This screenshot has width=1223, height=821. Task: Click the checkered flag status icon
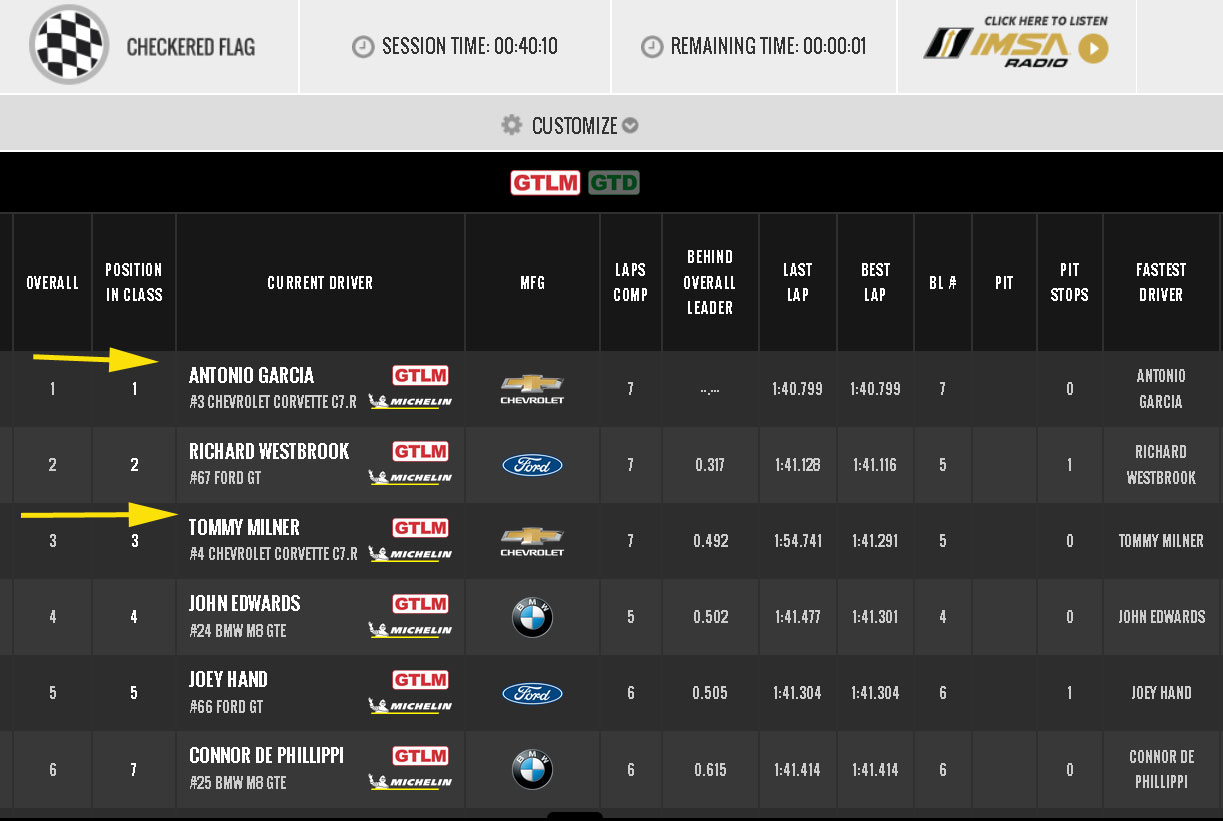pyautogui.click(x=68, y=46)
